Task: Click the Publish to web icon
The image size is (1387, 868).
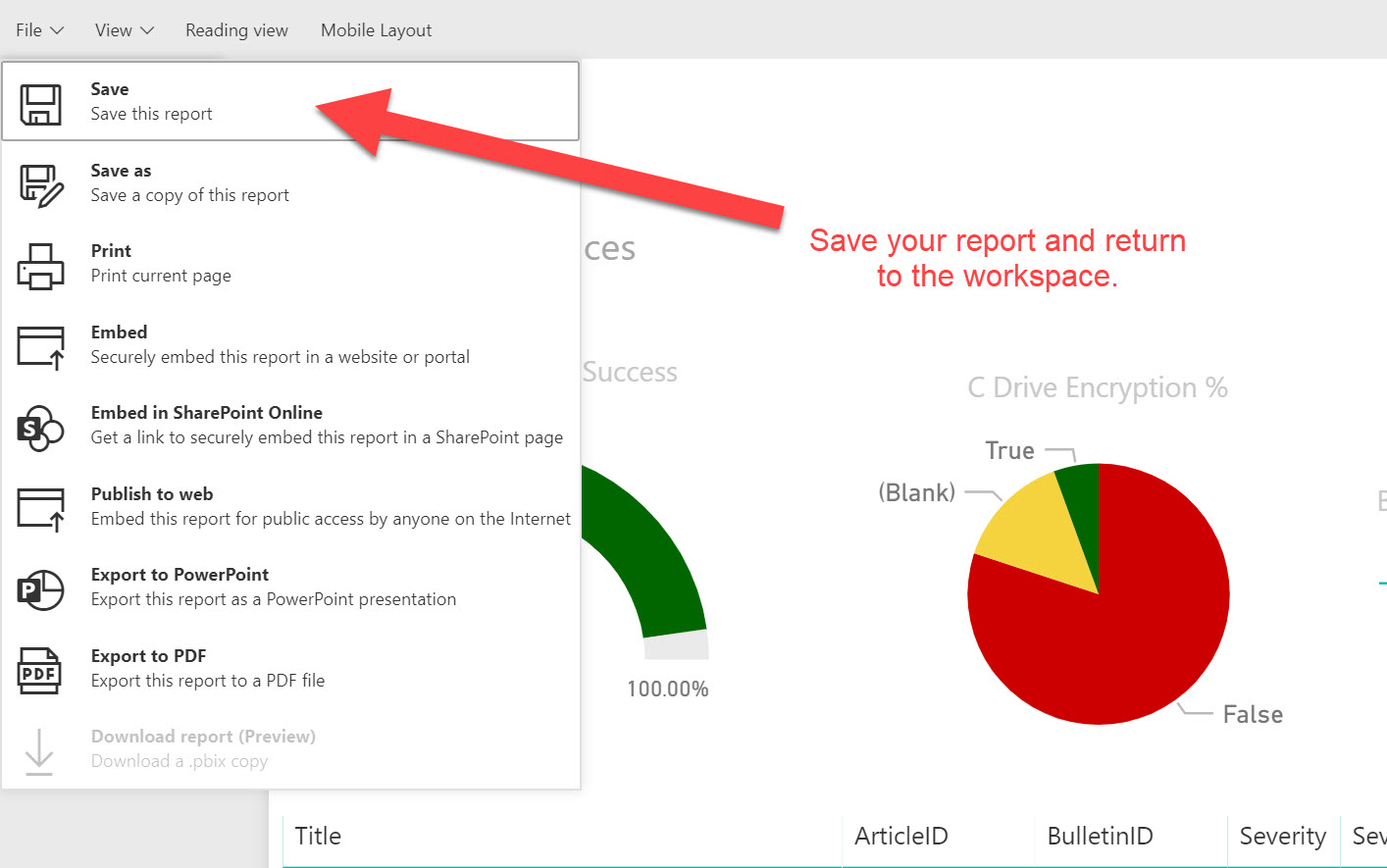Action: pos(39,506)
